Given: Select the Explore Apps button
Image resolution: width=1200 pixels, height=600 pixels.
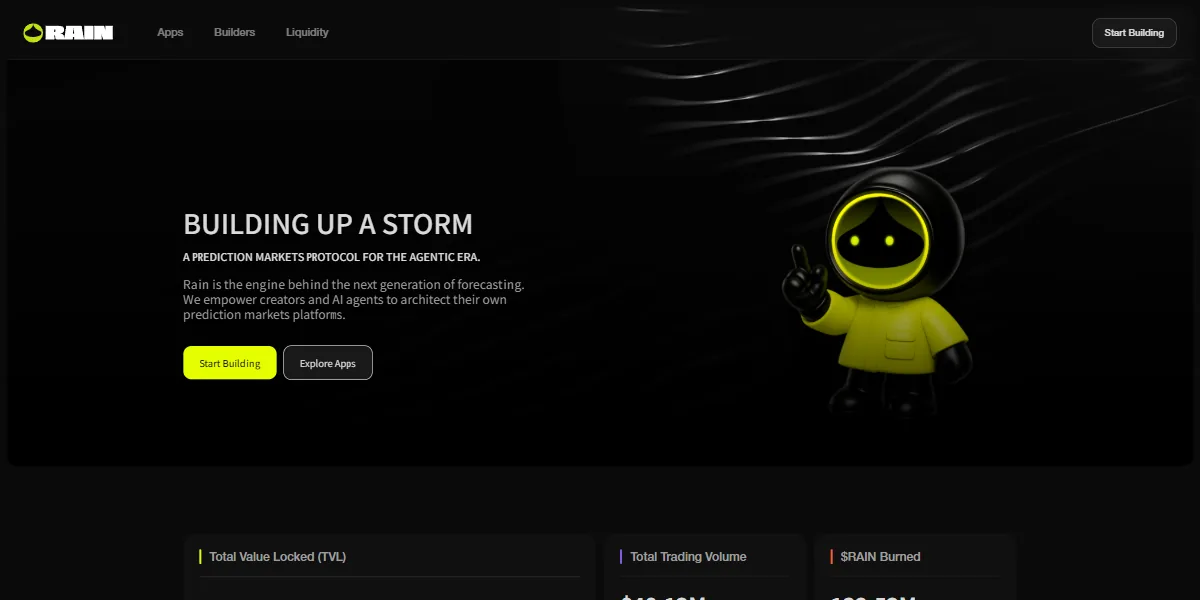Looking at the screenshot, I should click(328, 363).
